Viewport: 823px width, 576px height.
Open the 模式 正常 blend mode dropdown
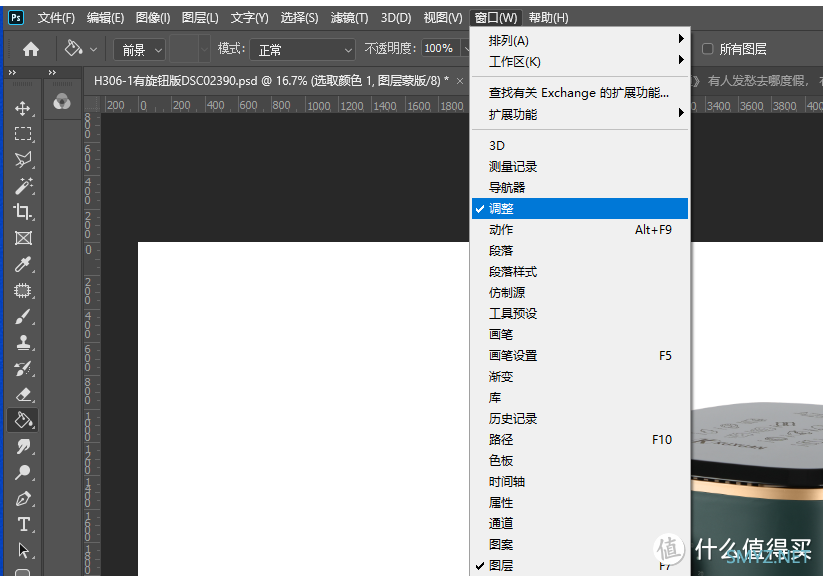click(x=302, y=50)
